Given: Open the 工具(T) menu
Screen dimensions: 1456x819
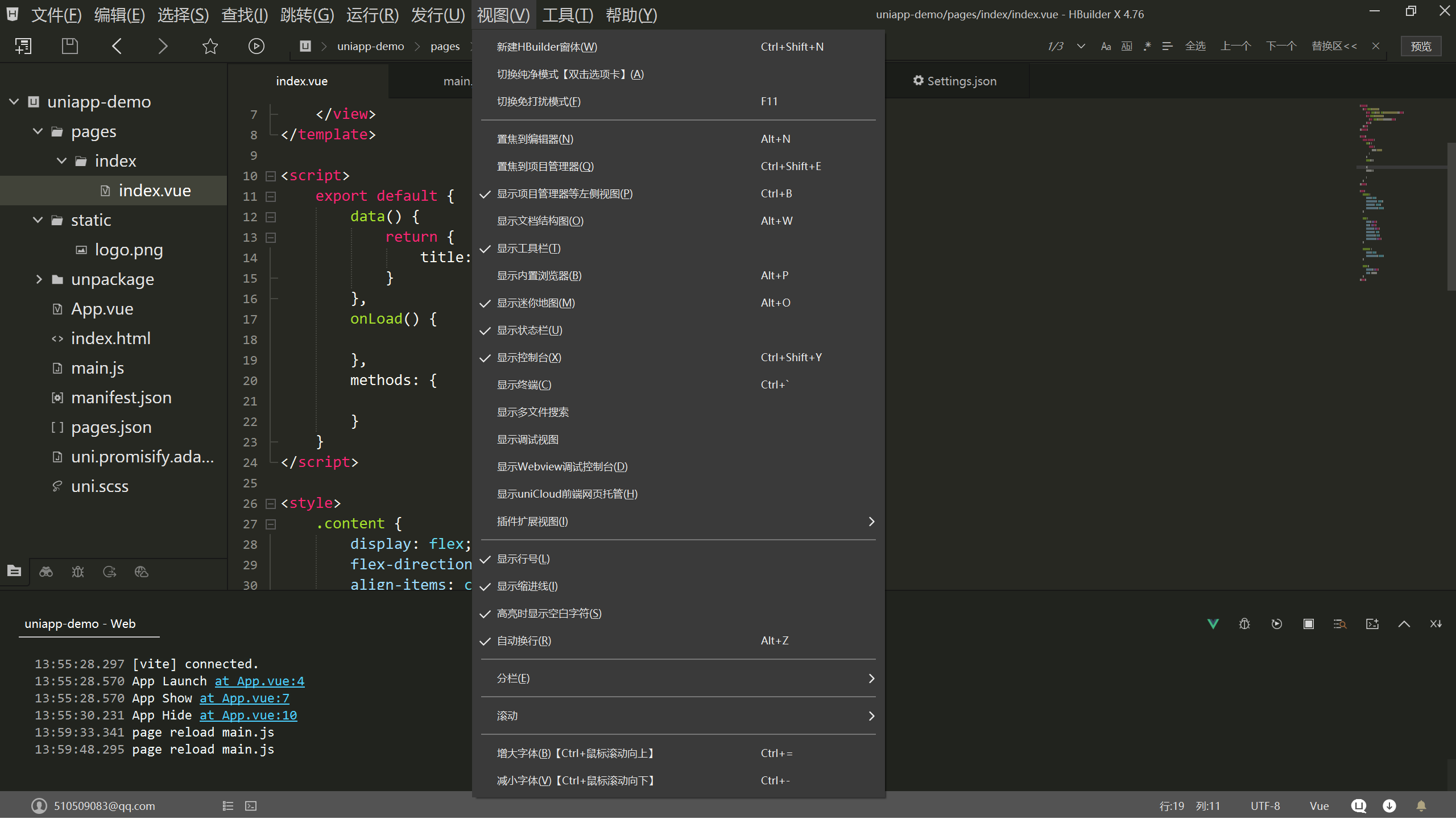Looking at the screenshot, I should [x=567, y=15].
